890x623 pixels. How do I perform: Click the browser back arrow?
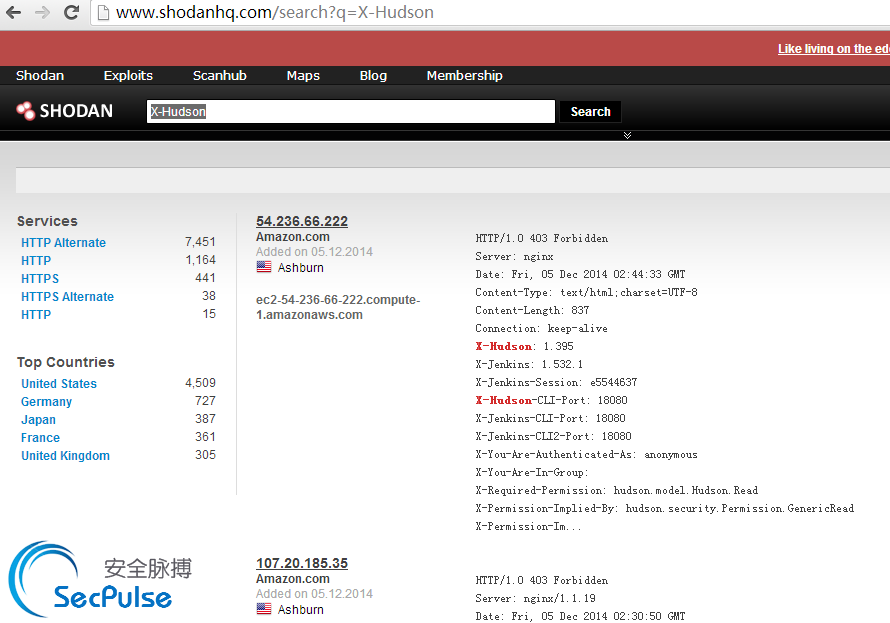click(x=13, y=12)
